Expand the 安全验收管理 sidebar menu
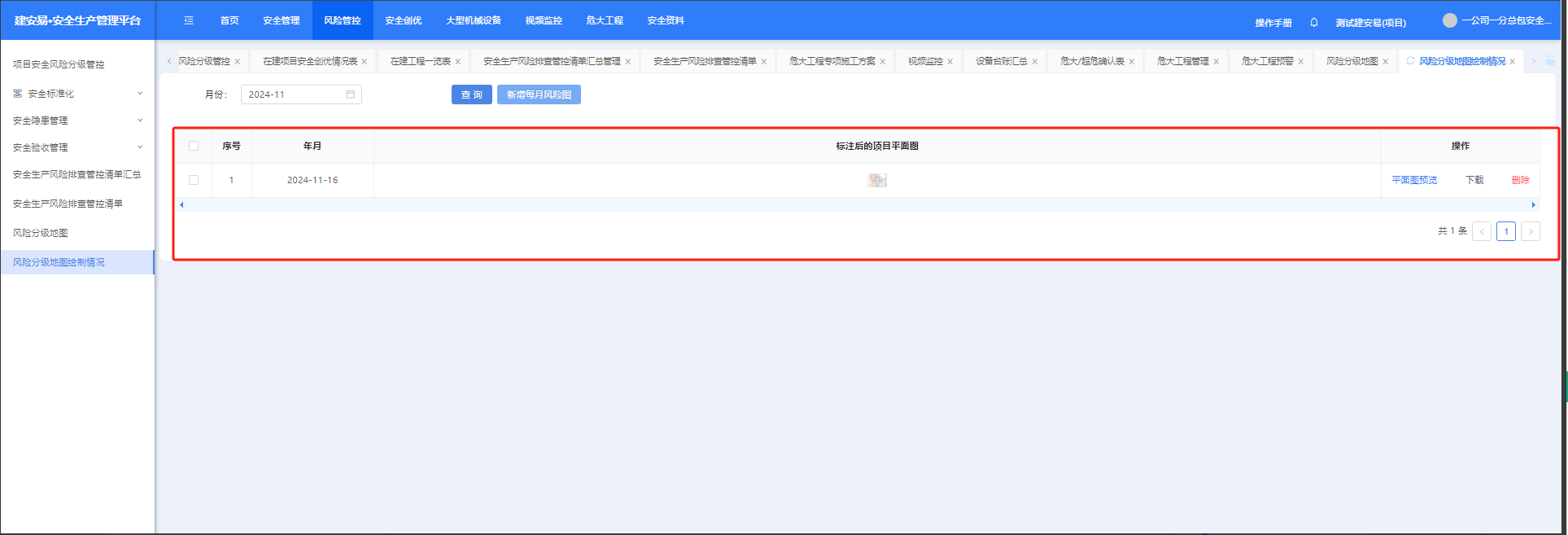 pyautogui.click(x=140, y=147)
